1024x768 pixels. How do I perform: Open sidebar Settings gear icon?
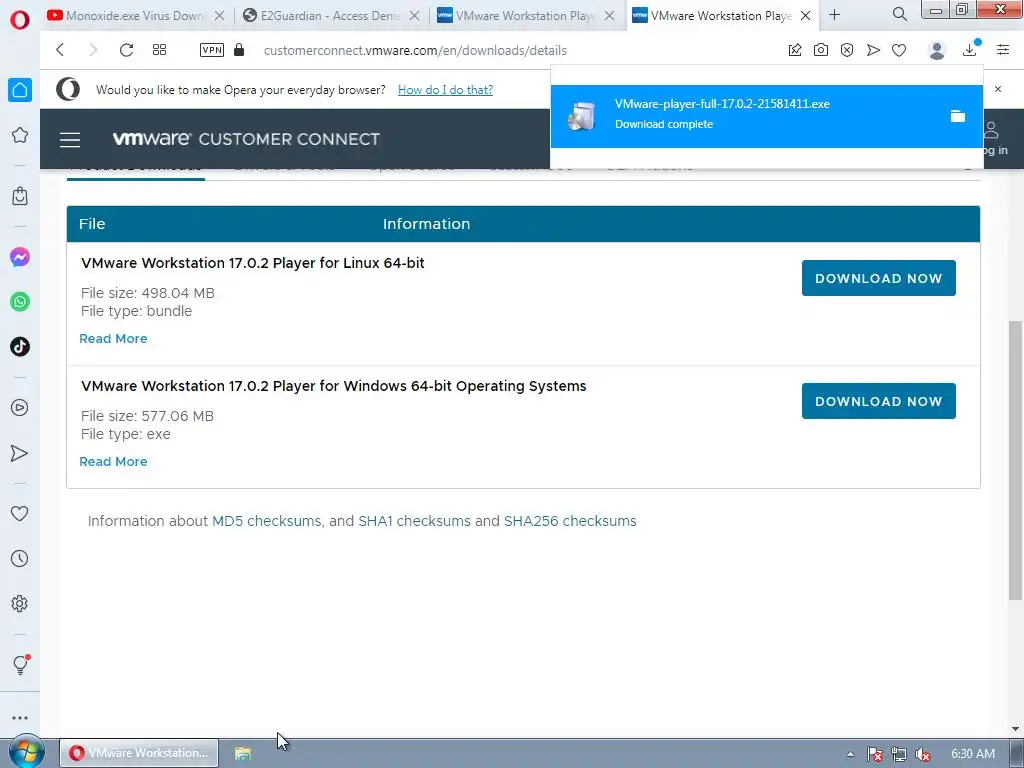pos(20,603)
